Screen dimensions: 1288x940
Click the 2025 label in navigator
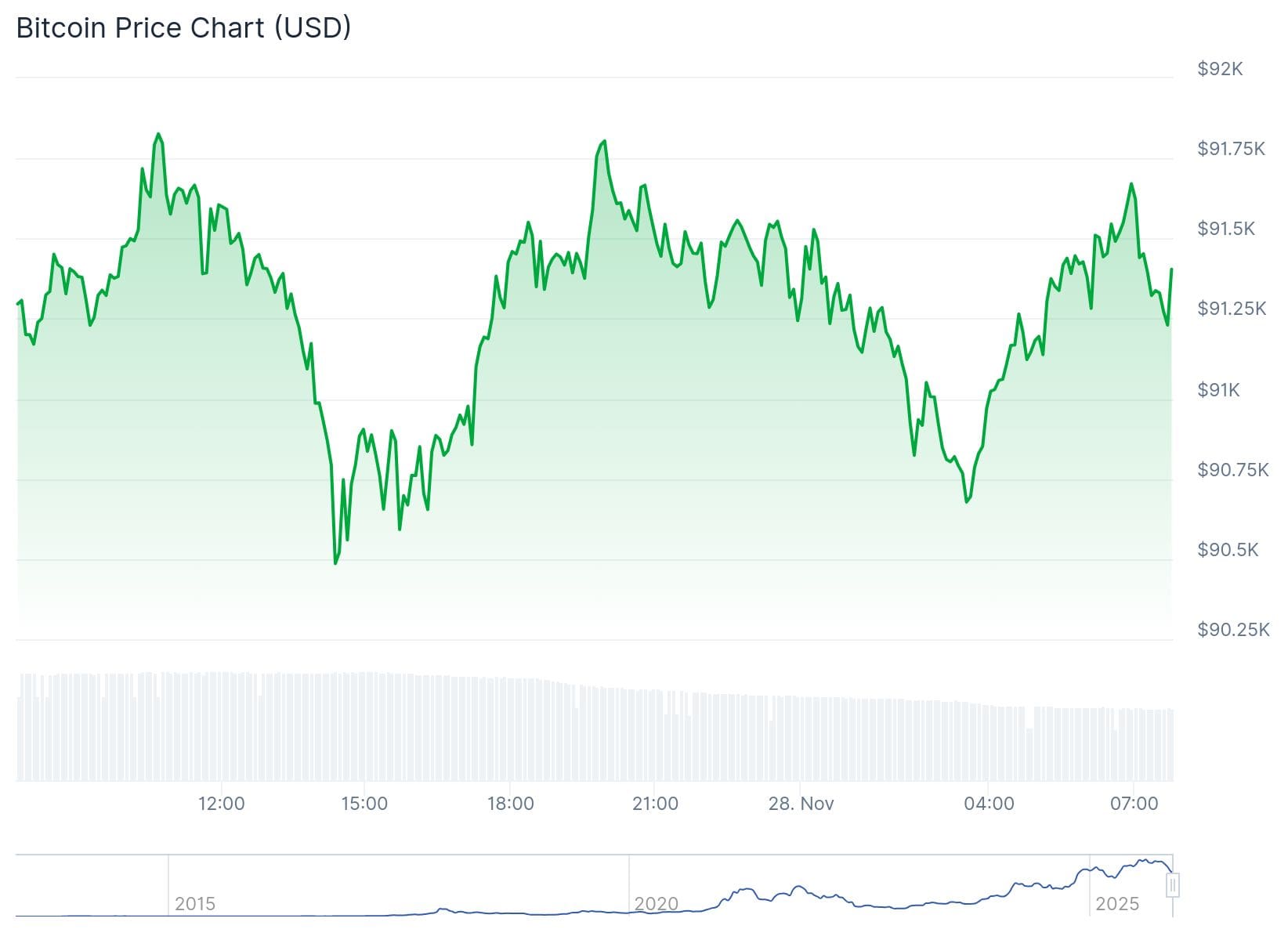1116,904
